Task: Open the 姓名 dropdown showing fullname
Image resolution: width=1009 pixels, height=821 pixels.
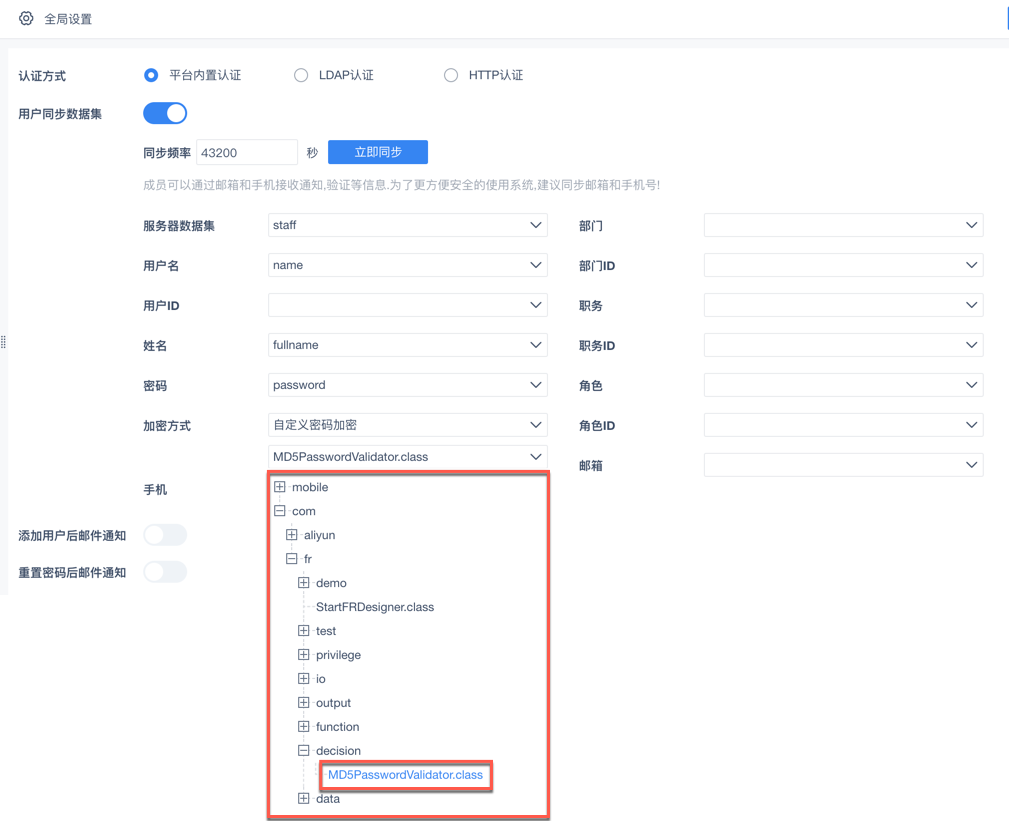Action: pos(407,345)
